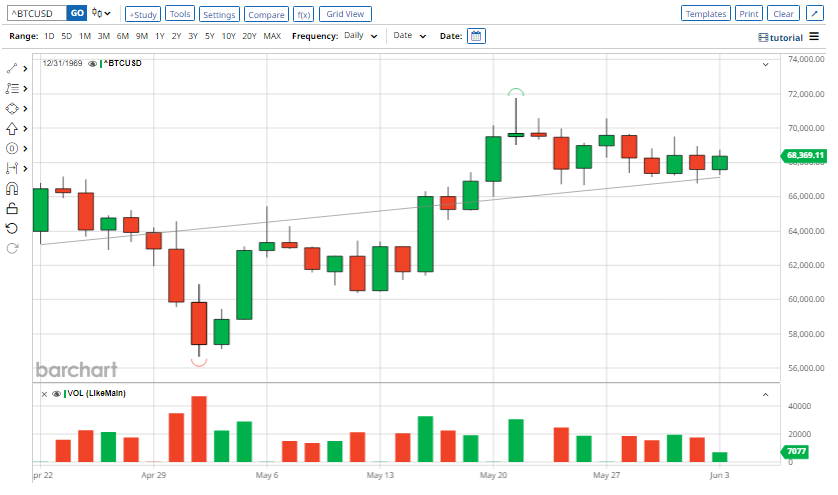The width and height of the screenshot is (838, 495).
Task: Remove the VOL study with X
Action: pyautogui.click(x=44, y=394)
